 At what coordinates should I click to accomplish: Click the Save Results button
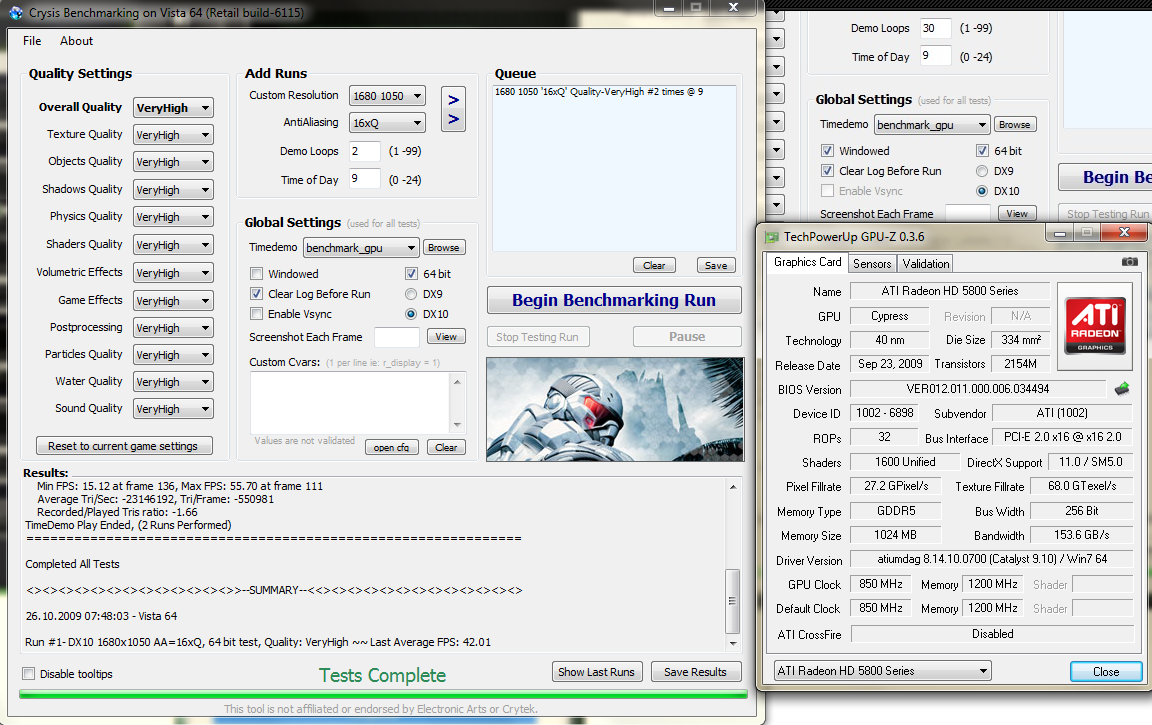pos(695,672)
